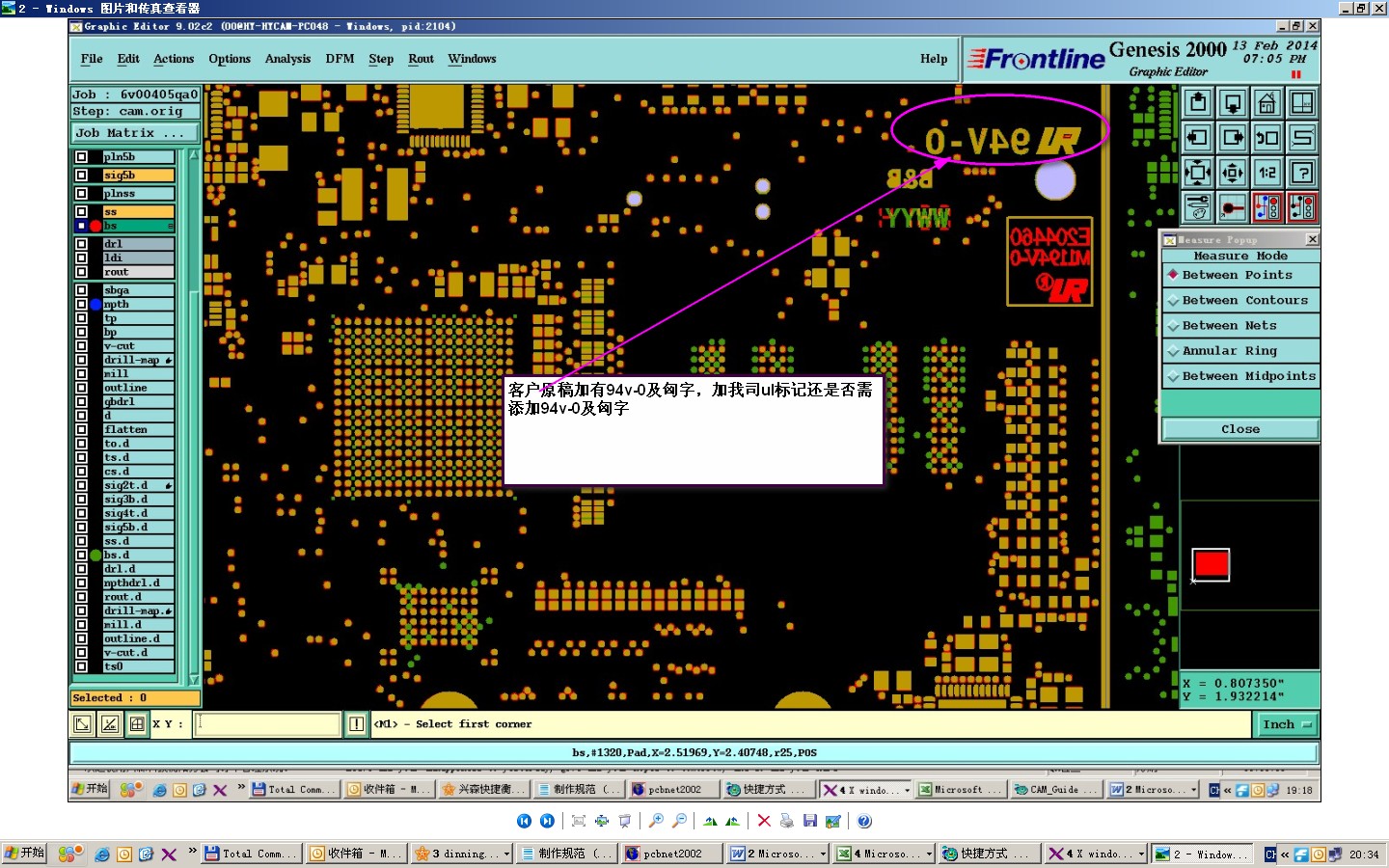1389x868 pixels.
Task: Click the Help menu button
Action: pyautogui.click(x=933, y=59)
